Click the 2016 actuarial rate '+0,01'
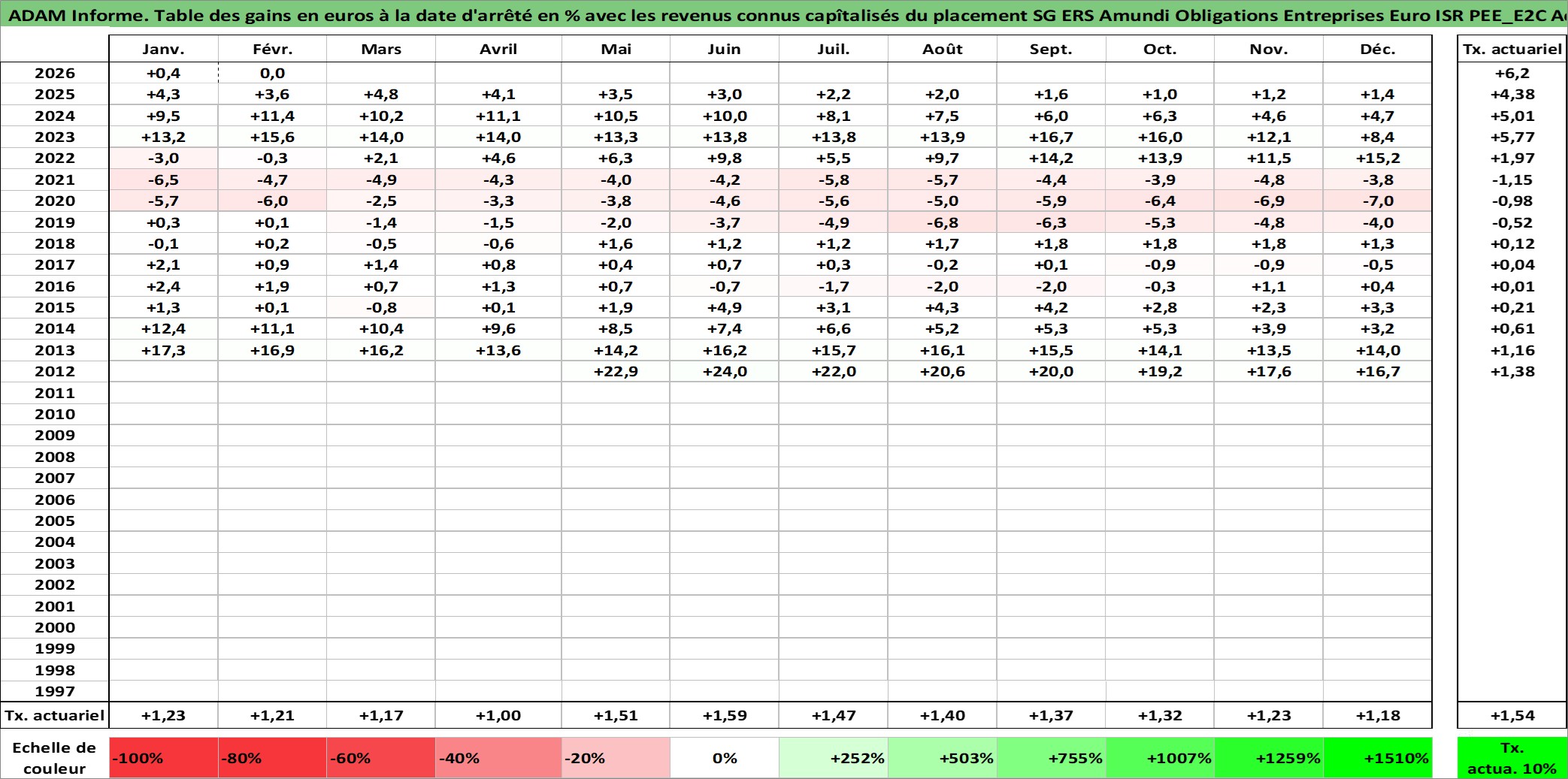Image resolution: width=1568 pixels, height=779 pixels. click(1512, 286)
